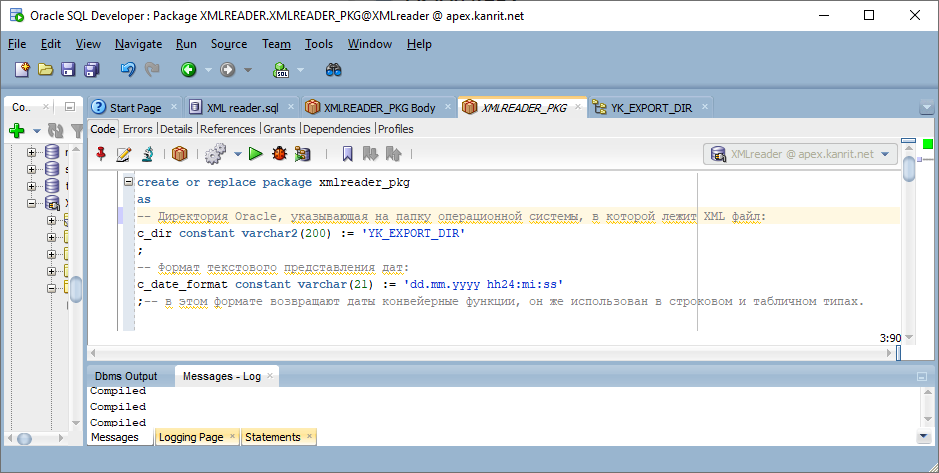
Task: Add new connection with green plus
Action: click(17, 130)
